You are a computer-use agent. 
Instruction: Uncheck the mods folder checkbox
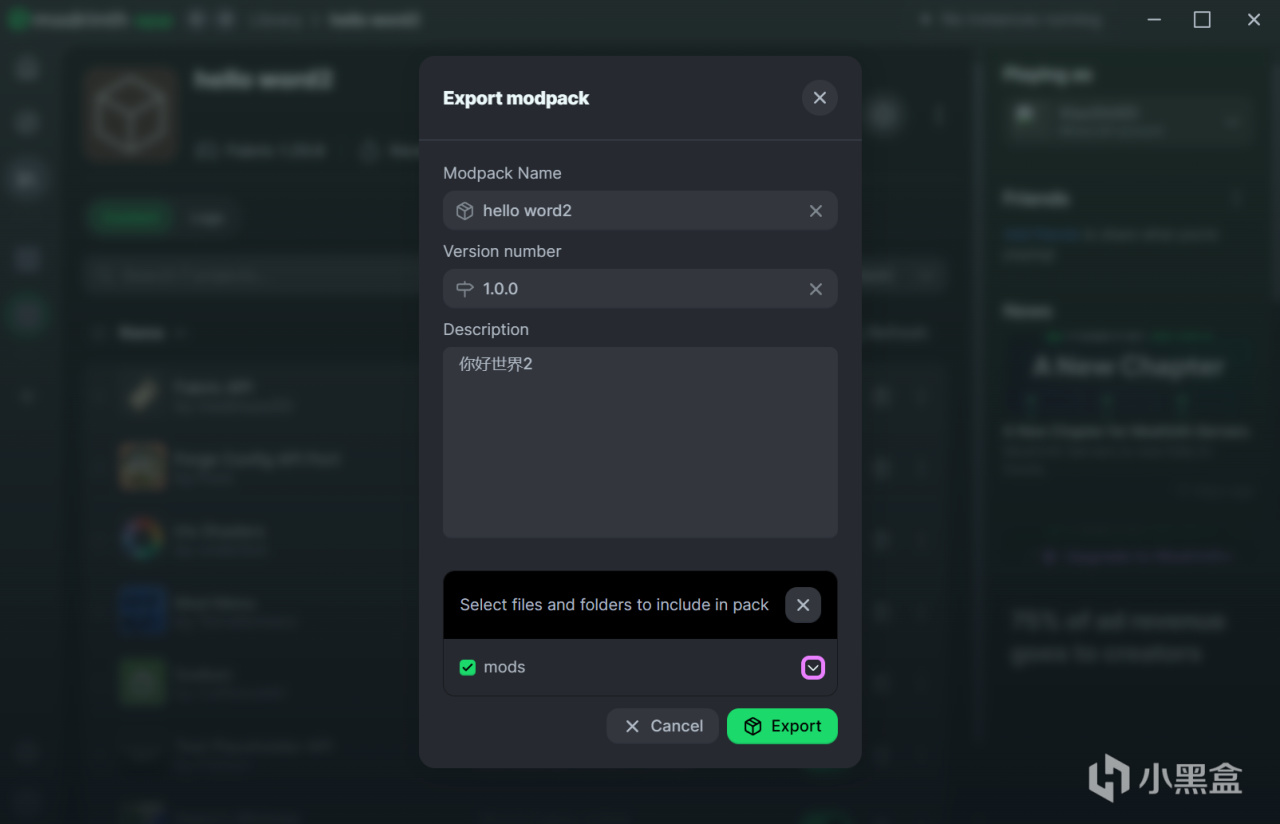tap(467, 667)
